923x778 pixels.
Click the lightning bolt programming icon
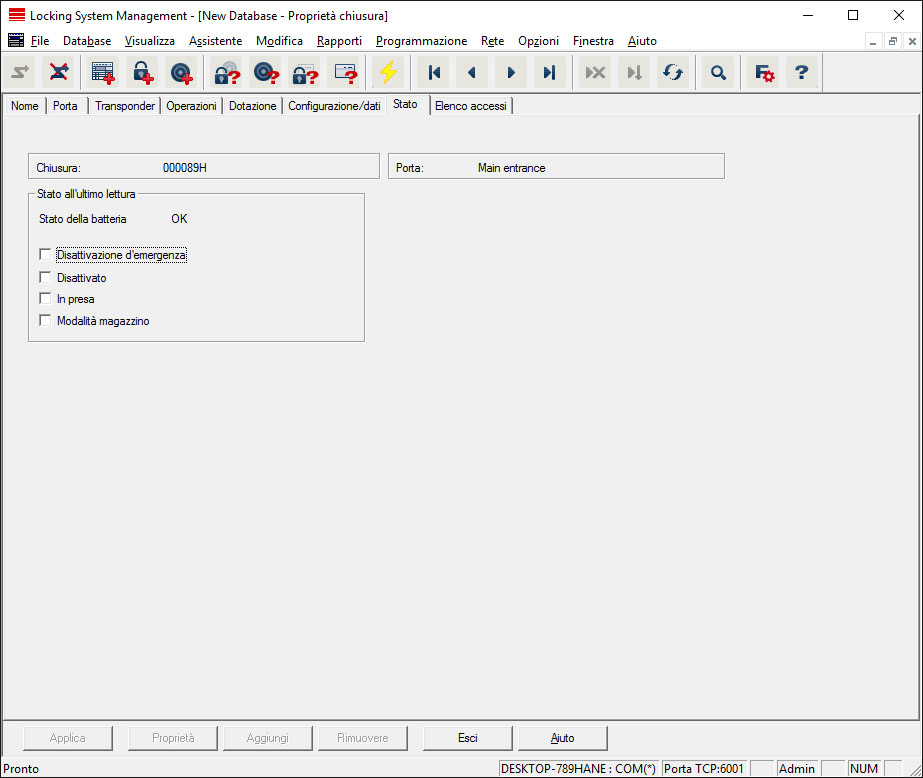click(387, 73)
